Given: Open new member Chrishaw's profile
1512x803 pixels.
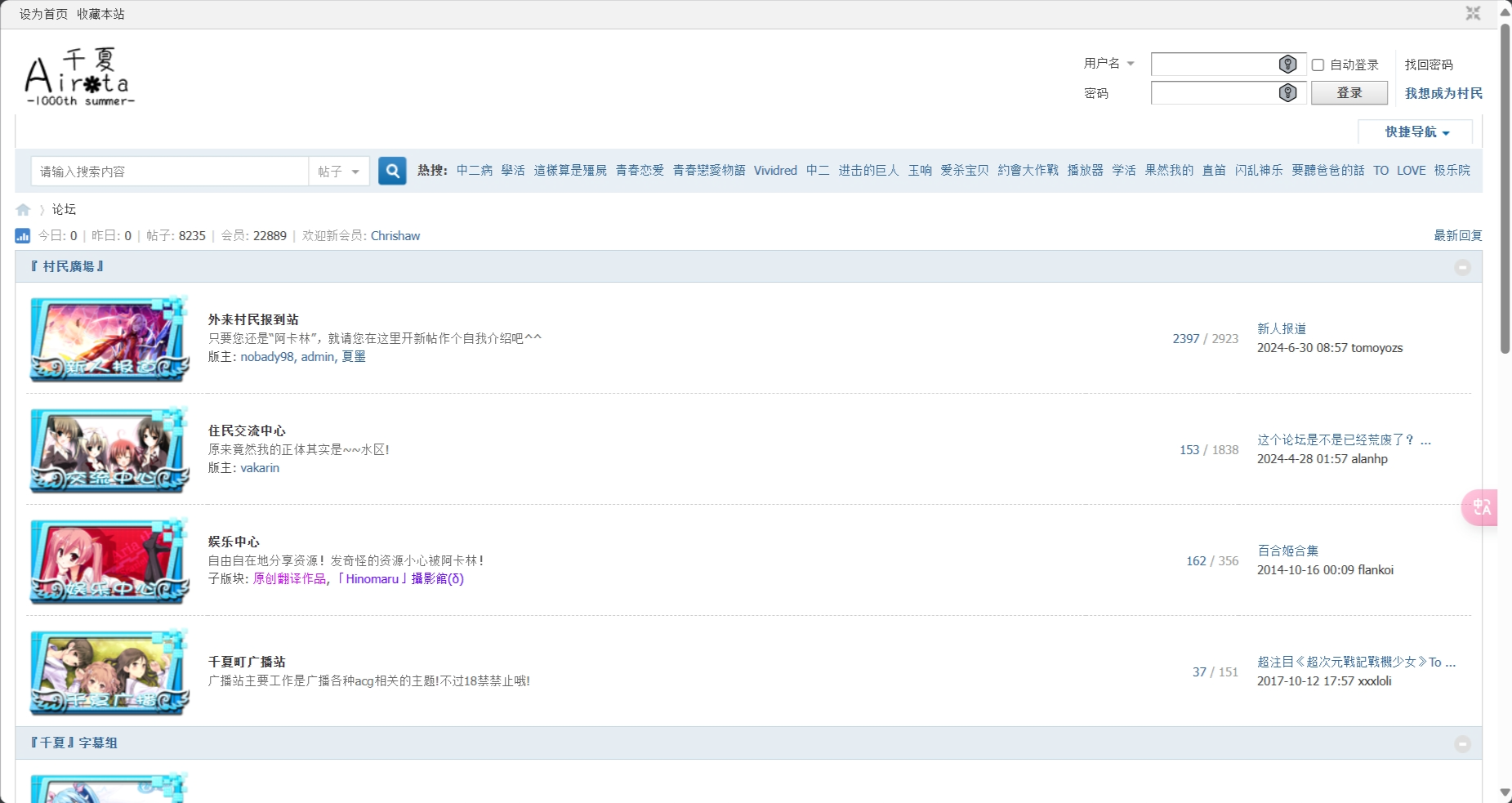Looking at the screenshot, I should tap(395, 235).
